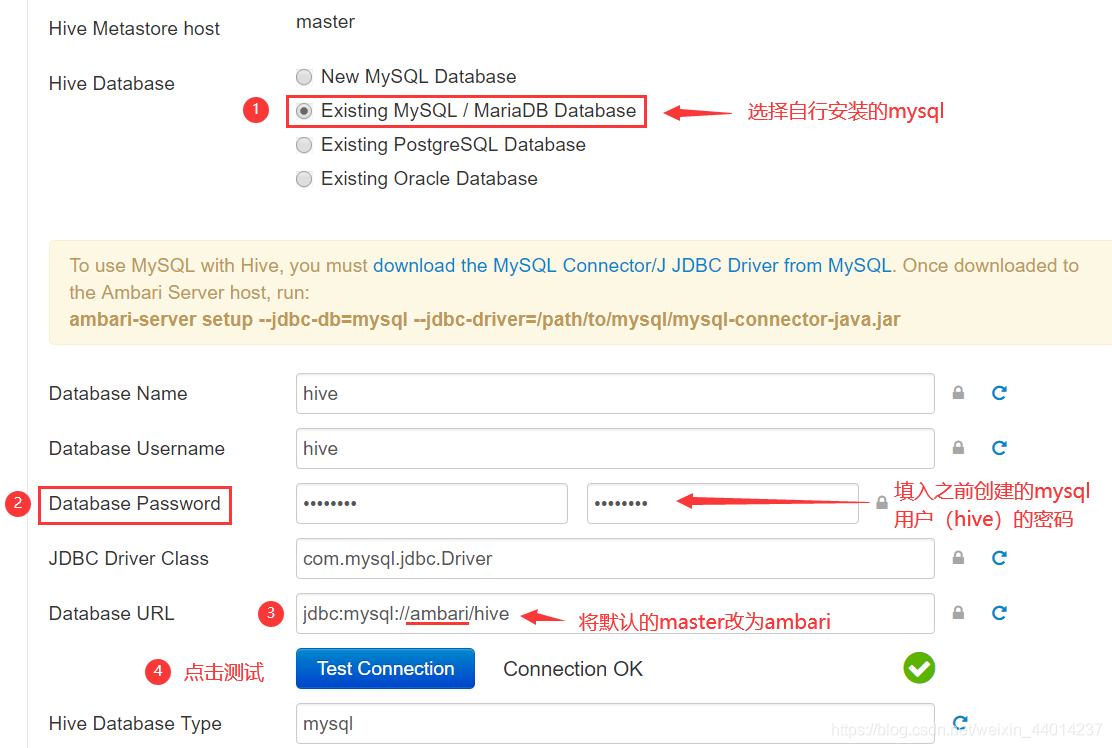Click the Database Username label
The image size is (1112, 748).
tap(136, 448)
